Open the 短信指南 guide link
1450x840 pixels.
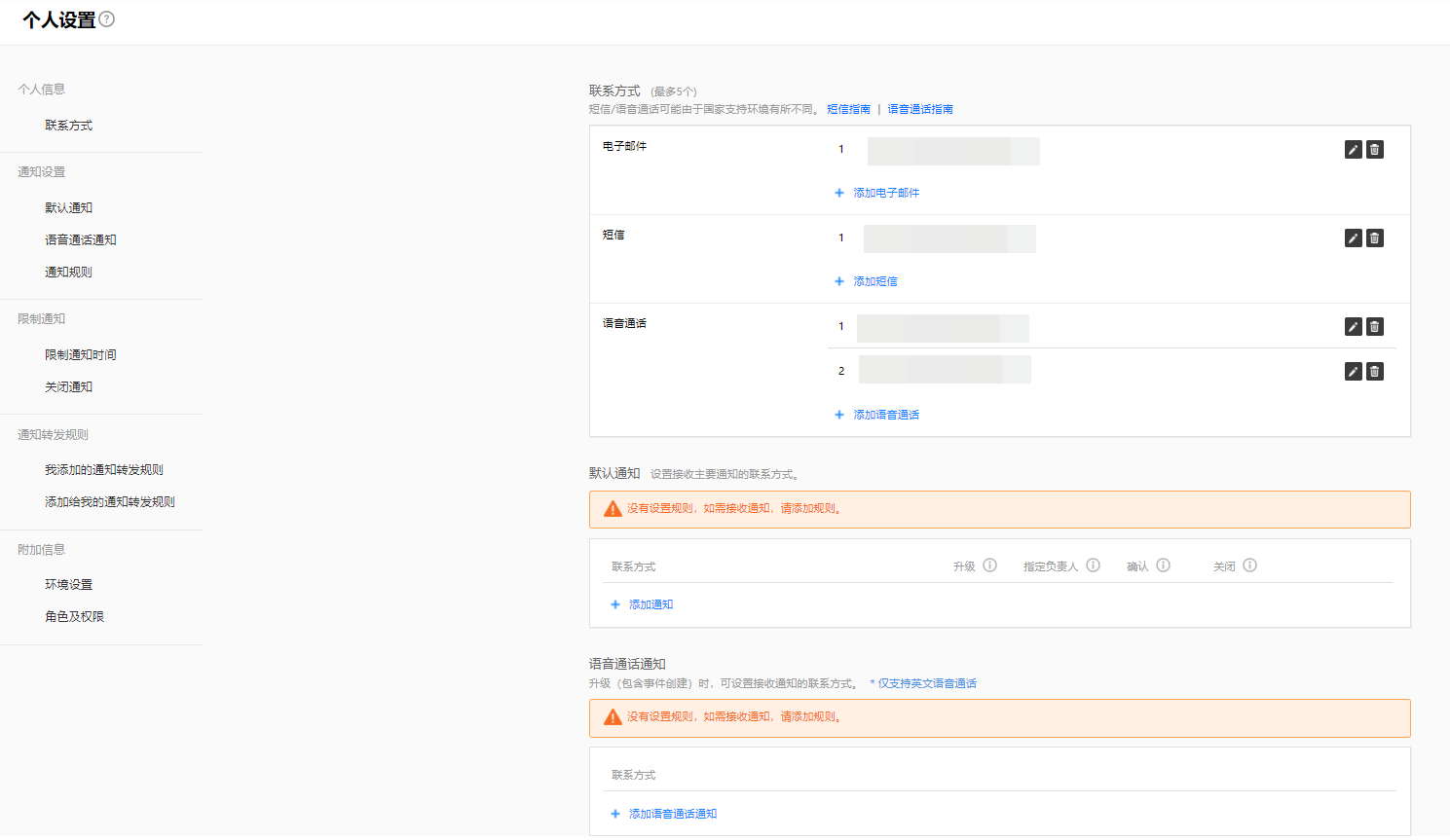pos(848,109)
